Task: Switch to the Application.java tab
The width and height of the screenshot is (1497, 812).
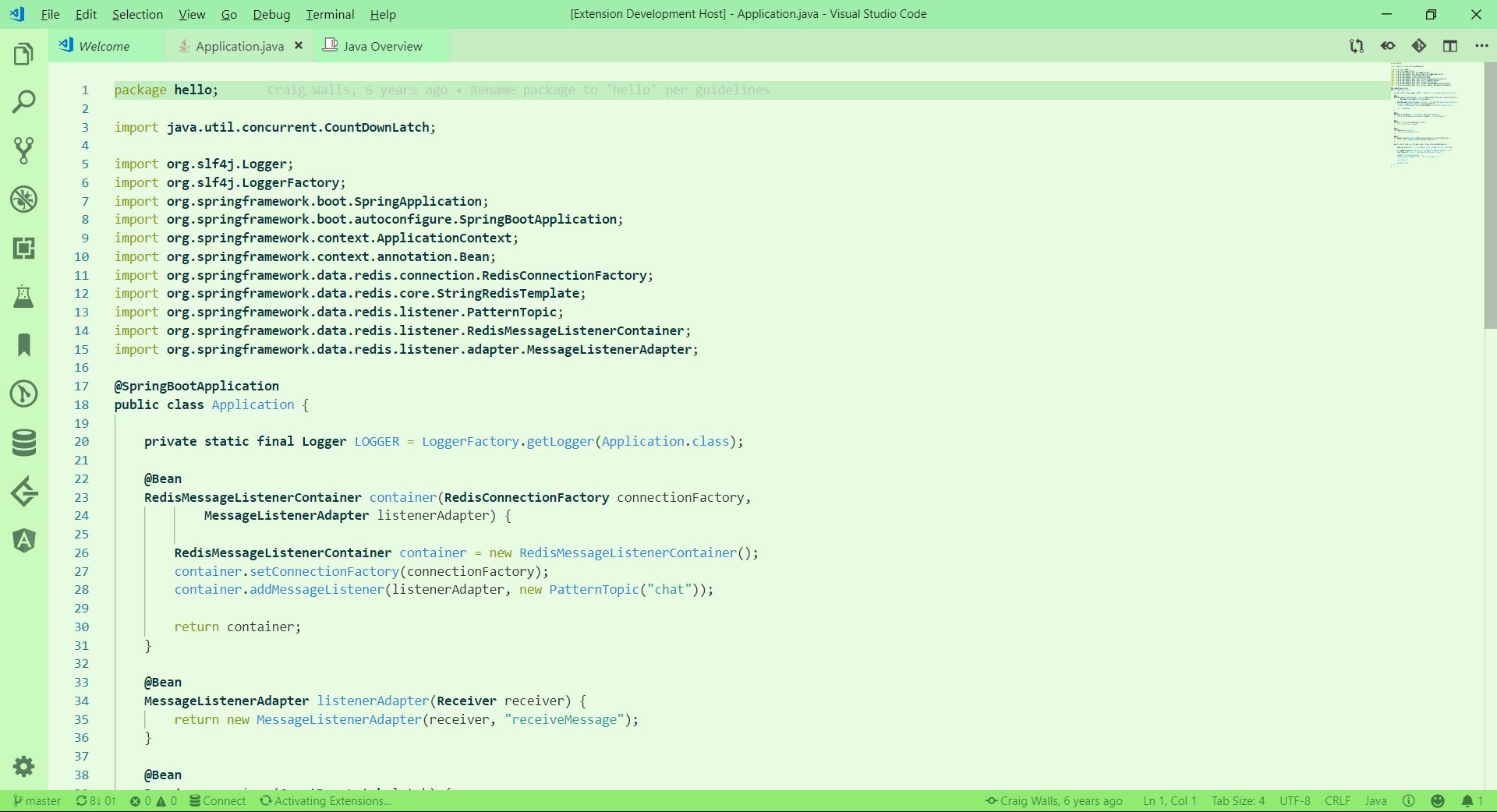Action: tap(239, 46)
